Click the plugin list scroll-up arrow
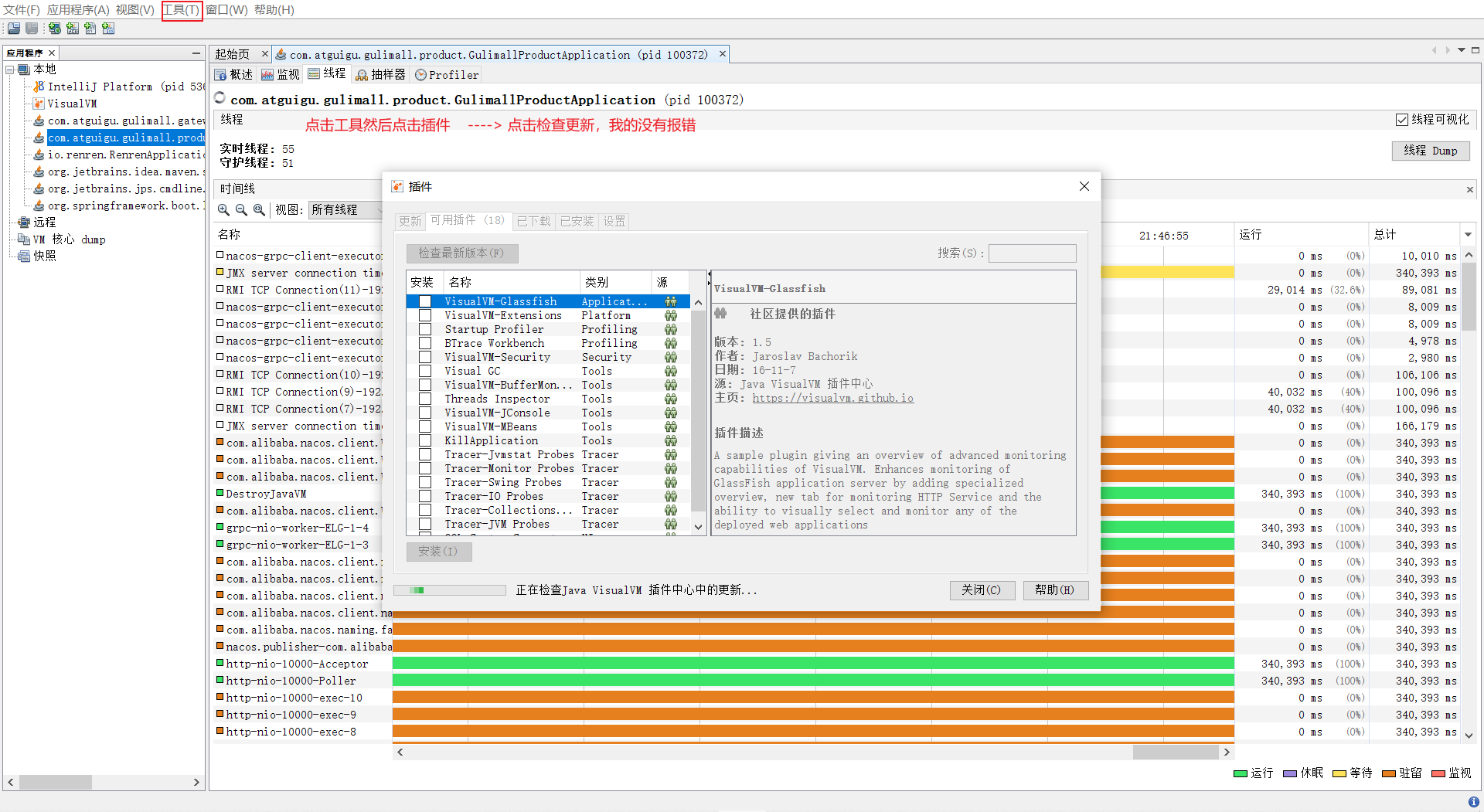The height and width of the screenshot is (812, 1484). pos(698,302)
